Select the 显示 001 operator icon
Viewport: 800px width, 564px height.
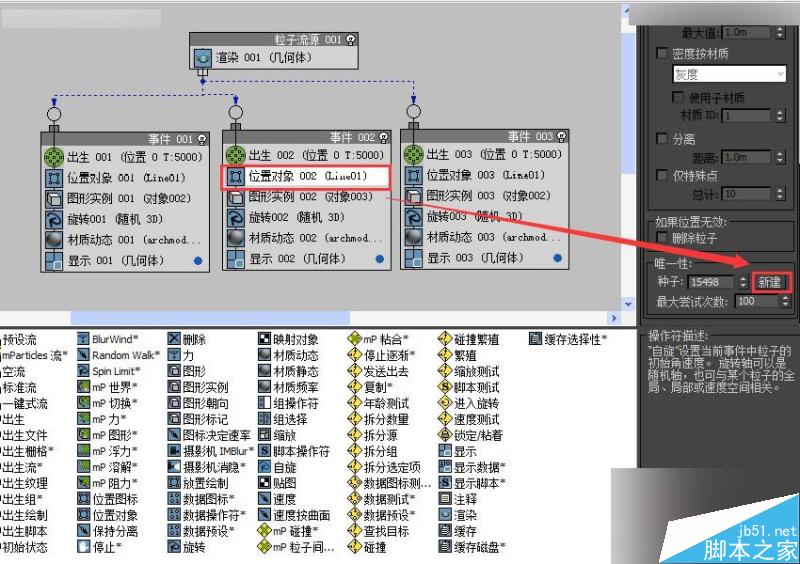(54, 261)
